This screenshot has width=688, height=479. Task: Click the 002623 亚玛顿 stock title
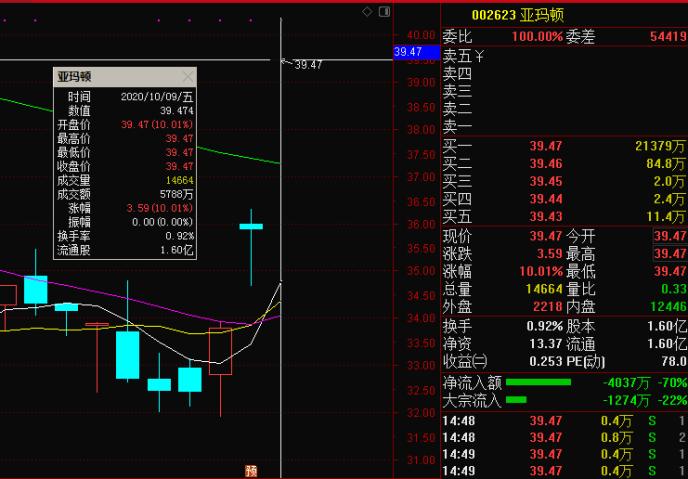coord(517,15)
